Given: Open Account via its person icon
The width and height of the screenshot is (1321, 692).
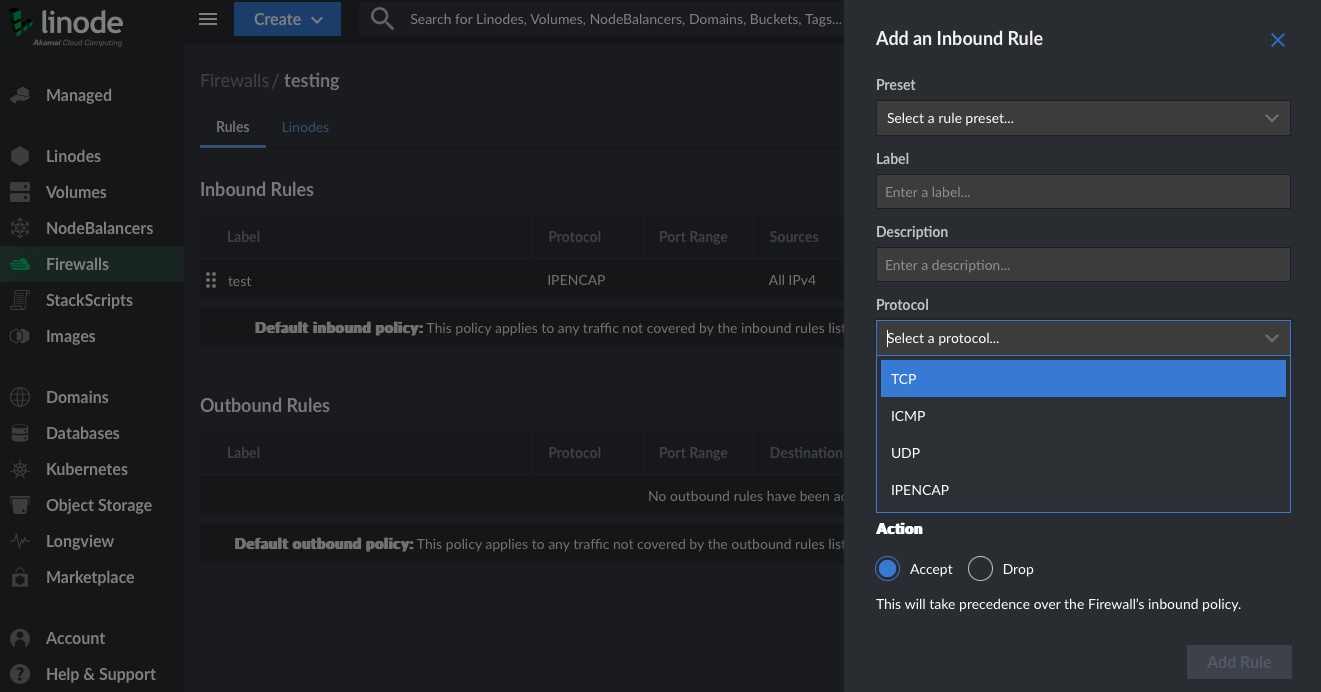Looking at the screenshot, I should tap(20, 638).
